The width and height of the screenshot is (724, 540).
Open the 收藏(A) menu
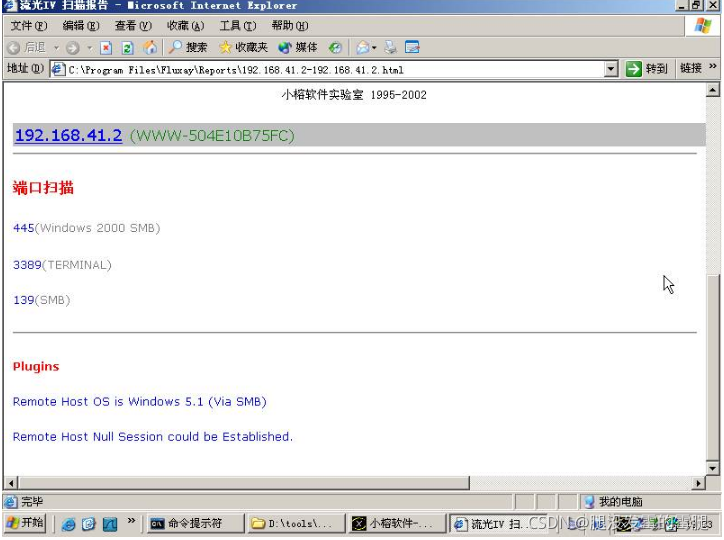point(185,26)
